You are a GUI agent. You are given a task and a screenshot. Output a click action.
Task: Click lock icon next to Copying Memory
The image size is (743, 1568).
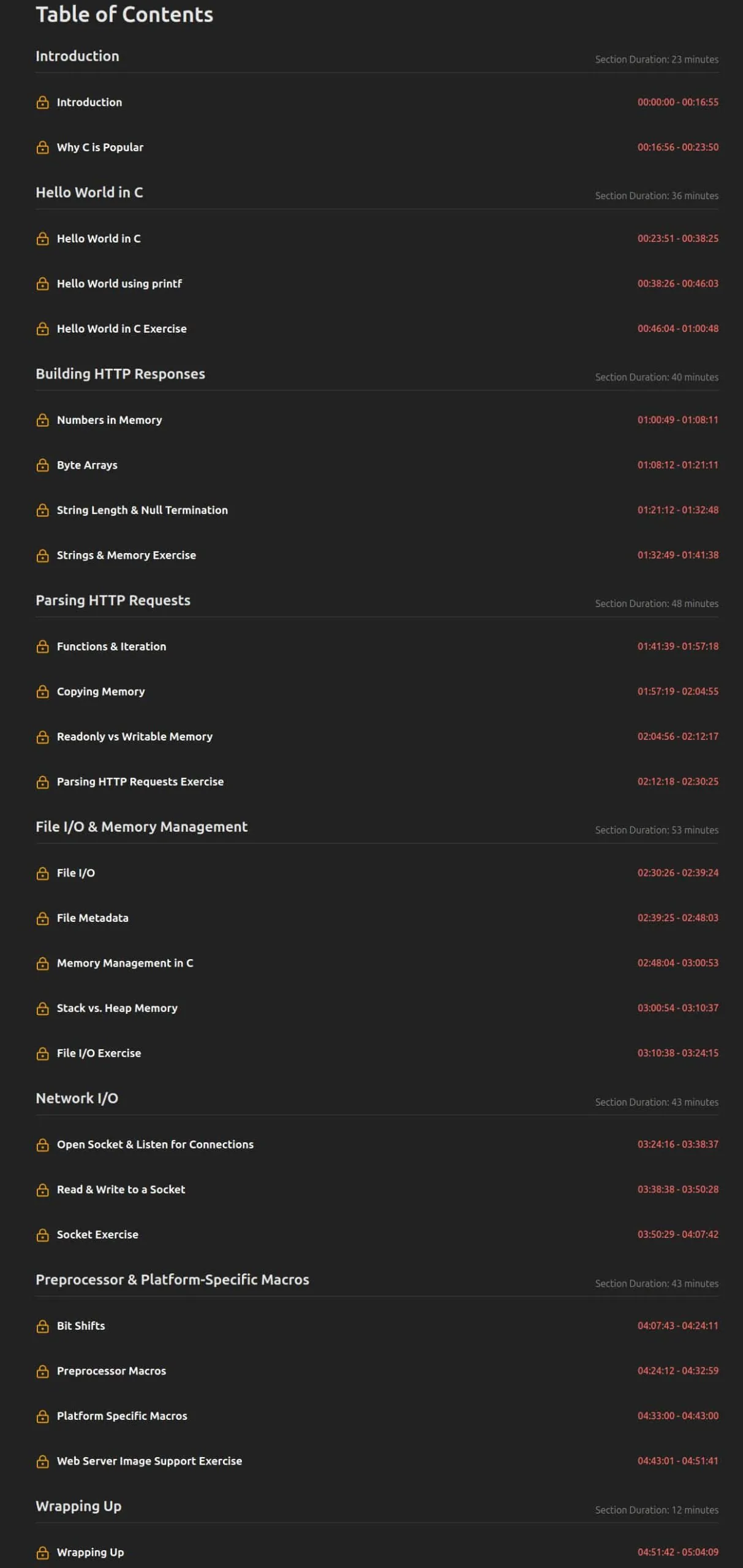42,692
